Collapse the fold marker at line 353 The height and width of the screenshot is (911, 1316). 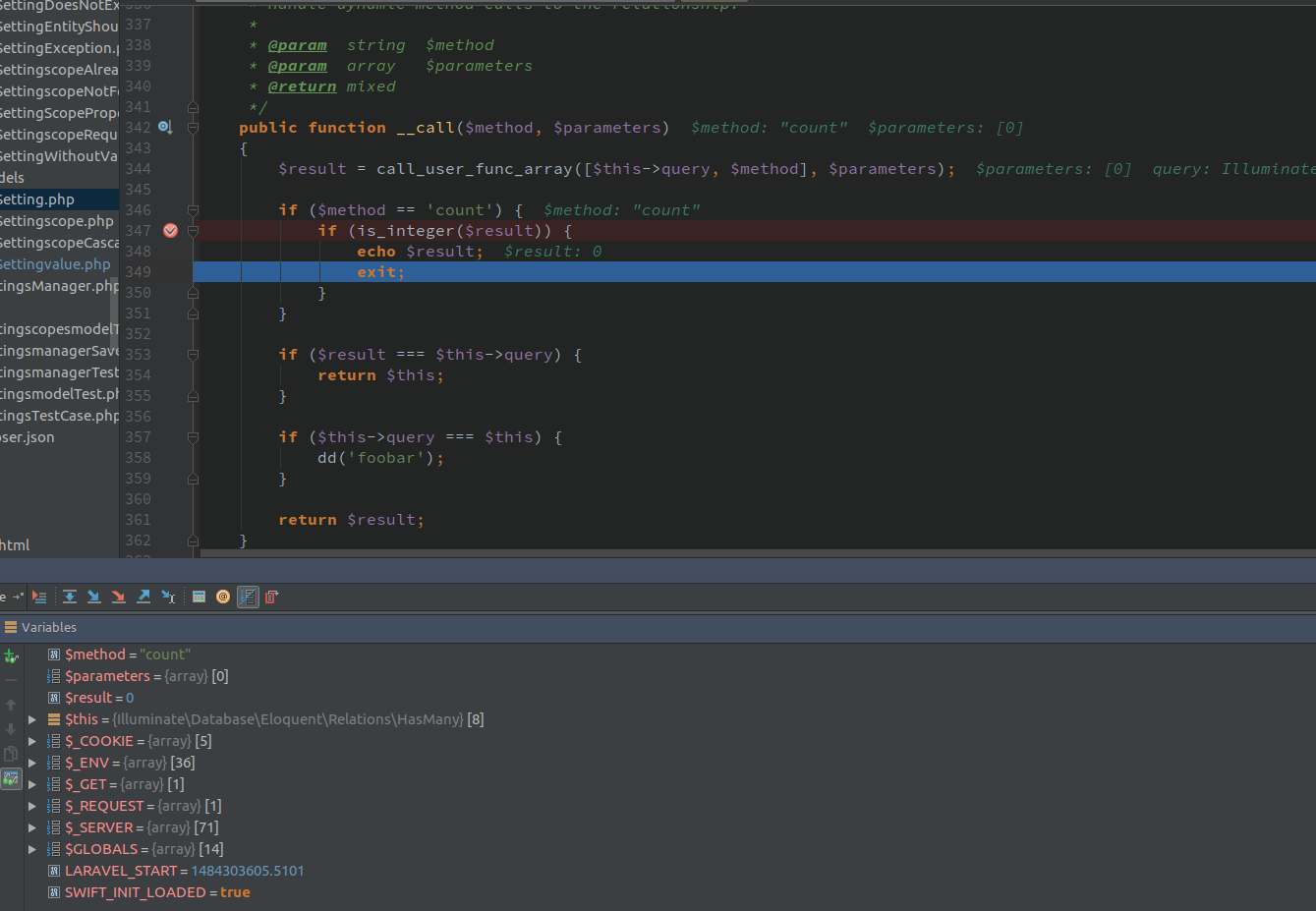pyautogui.click(x=193, y=355)
